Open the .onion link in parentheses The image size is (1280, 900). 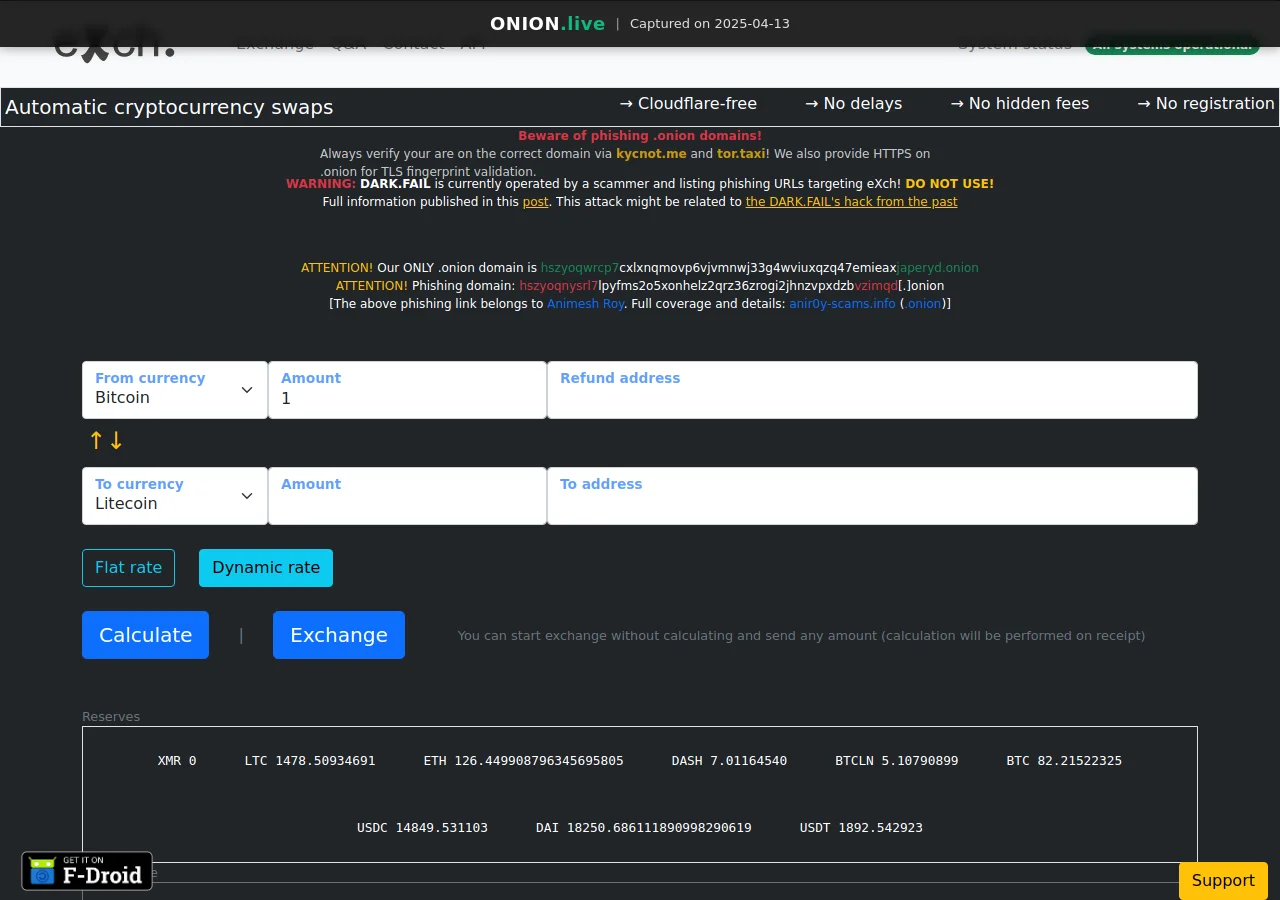924,304
